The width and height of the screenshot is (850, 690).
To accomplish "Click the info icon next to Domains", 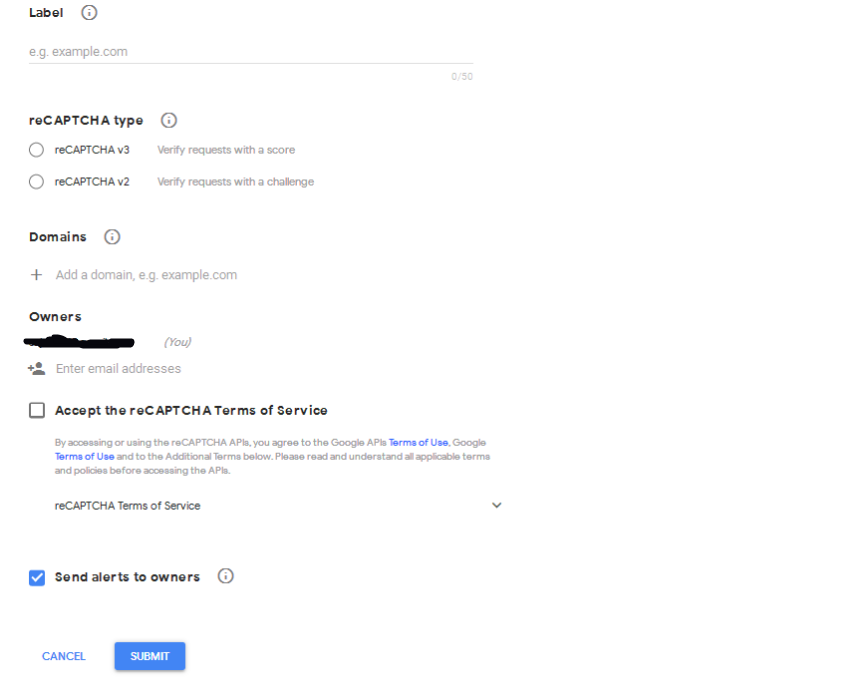I will point(112,237).
